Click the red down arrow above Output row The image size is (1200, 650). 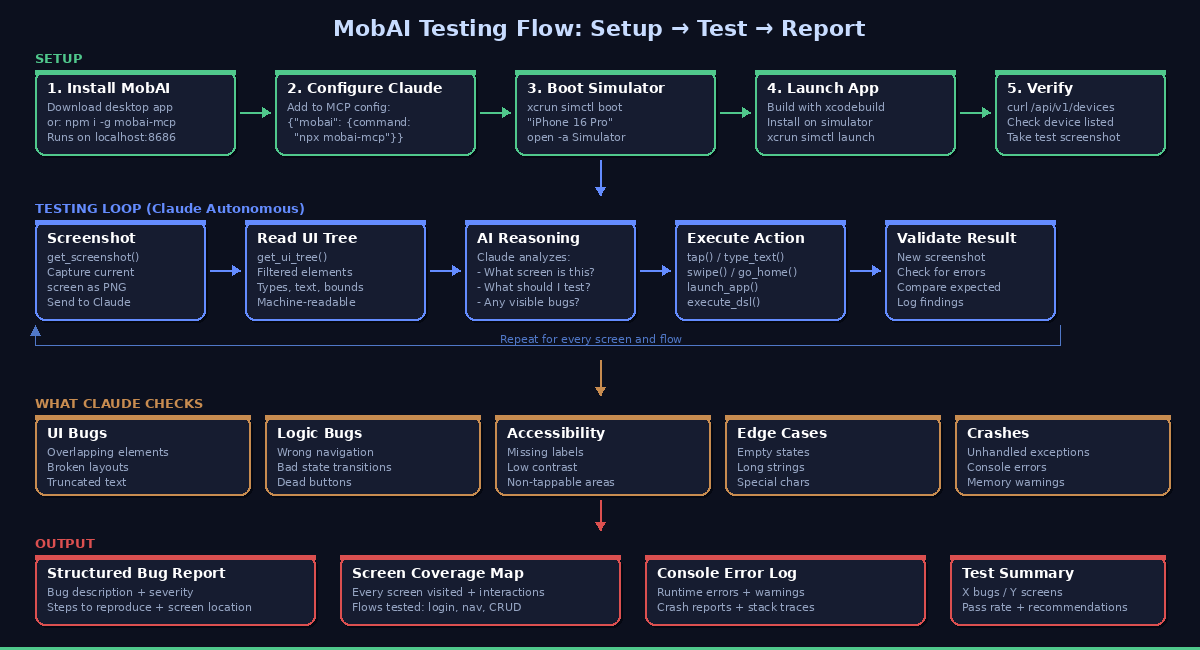point(600,515)
